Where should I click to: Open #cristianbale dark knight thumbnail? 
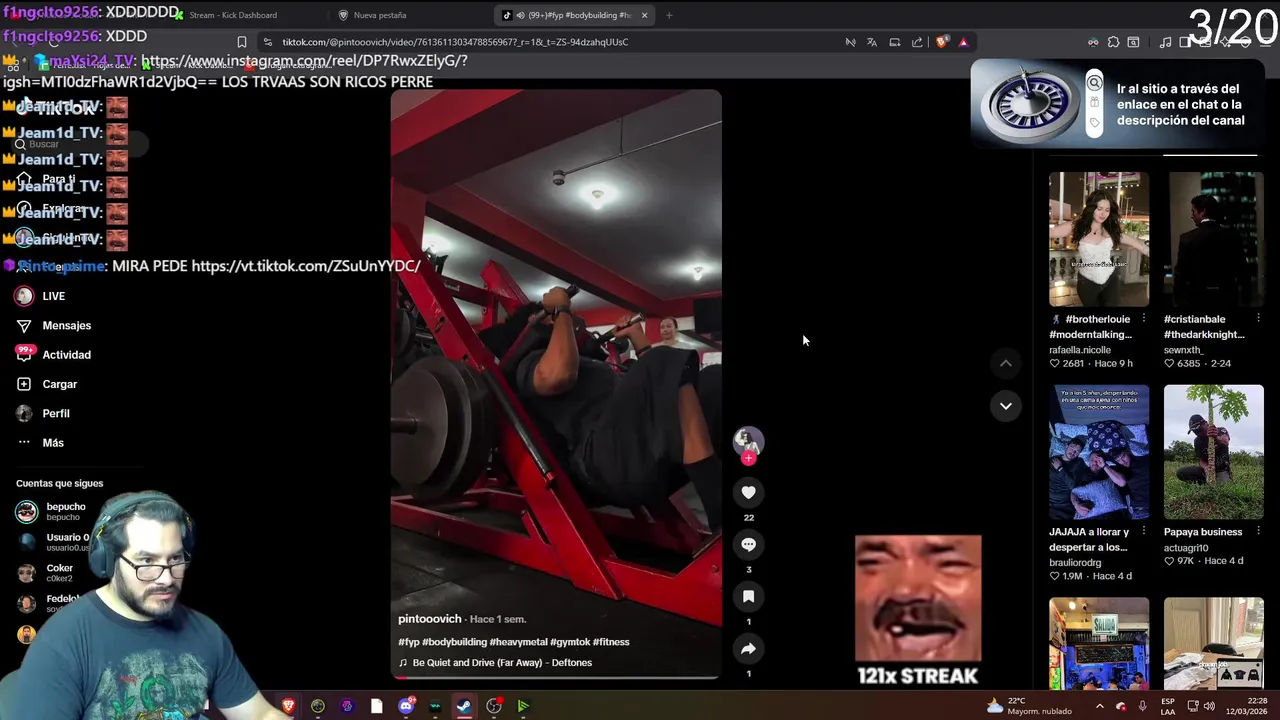click(1213, 239)
